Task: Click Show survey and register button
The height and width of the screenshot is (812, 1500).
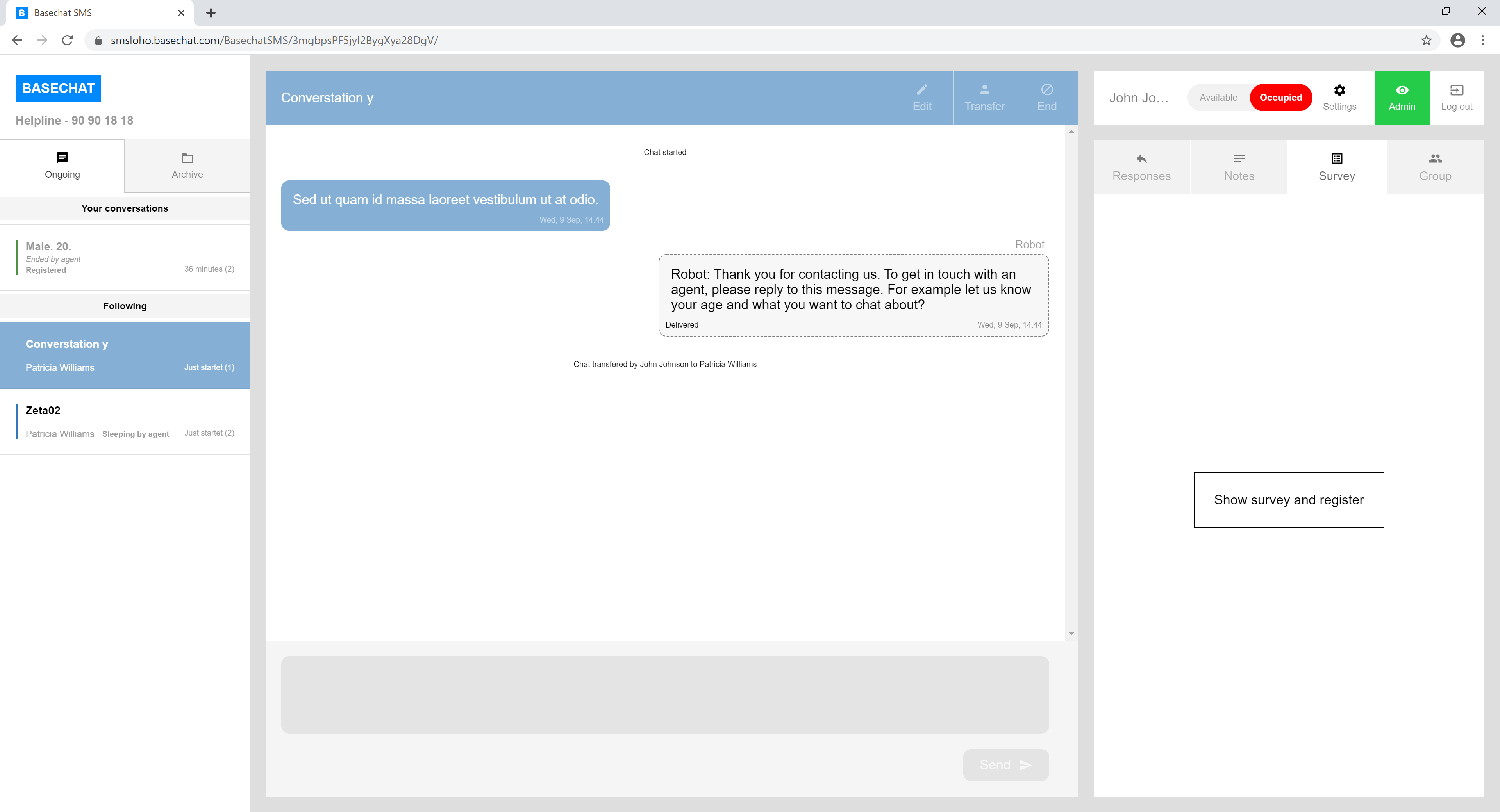Action: (1289, 500)
